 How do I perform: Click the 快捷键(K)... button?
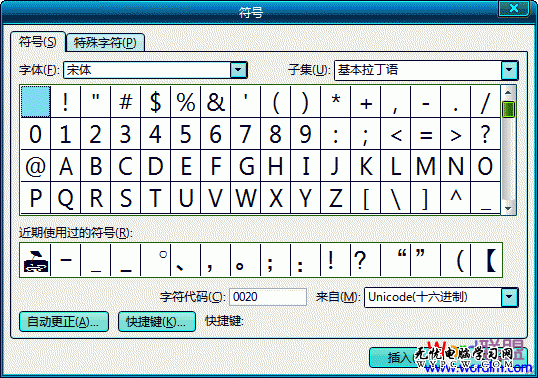pos(157,322)
